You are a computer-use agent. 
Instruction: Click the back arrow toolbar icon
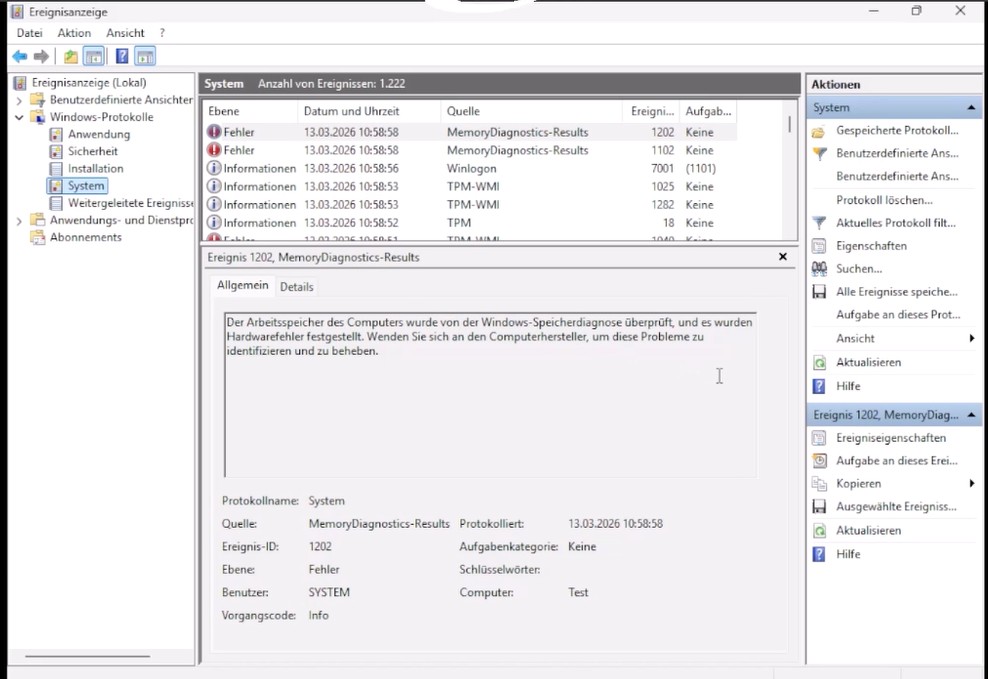pos(20,57)
